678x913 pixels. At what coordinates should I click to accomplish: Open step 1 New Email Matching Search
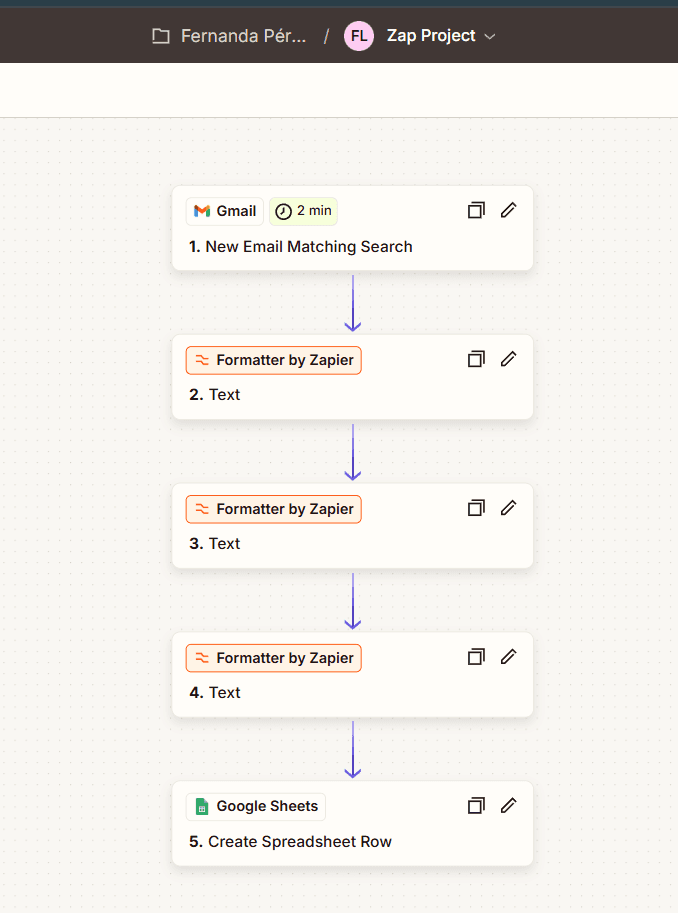click(x=303, y=247)
